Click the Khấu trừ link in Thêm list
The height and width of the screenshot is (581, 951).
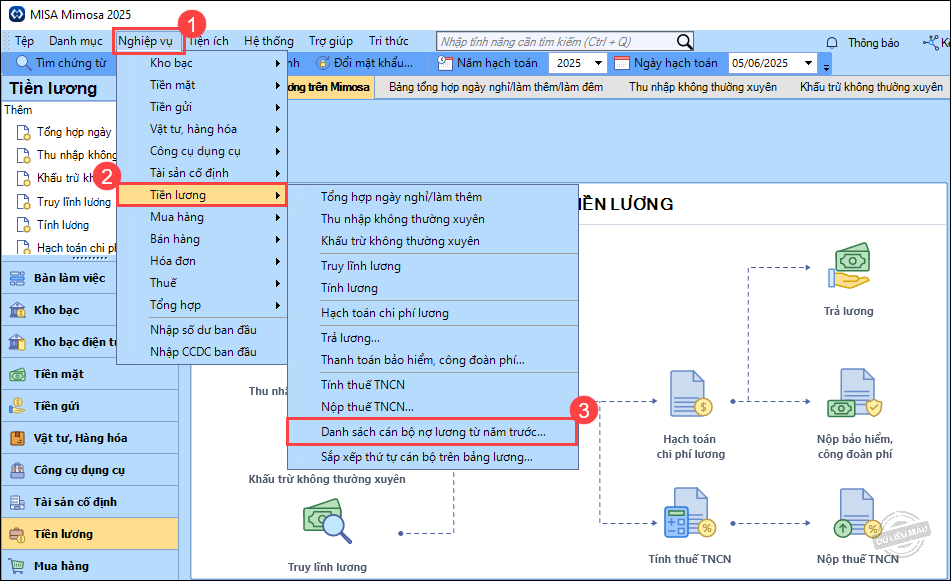coord(66,178)
